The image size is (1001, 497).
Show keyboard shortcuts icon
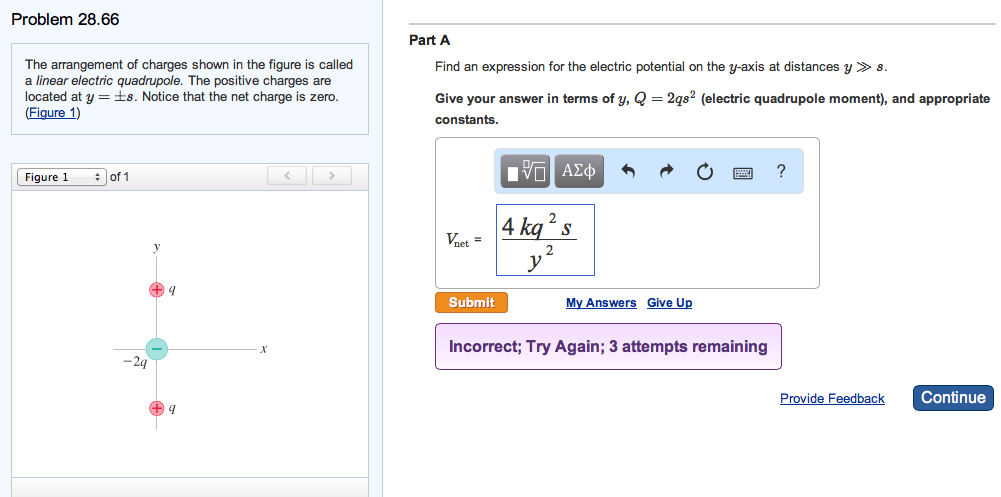click(x=743, y=172)
